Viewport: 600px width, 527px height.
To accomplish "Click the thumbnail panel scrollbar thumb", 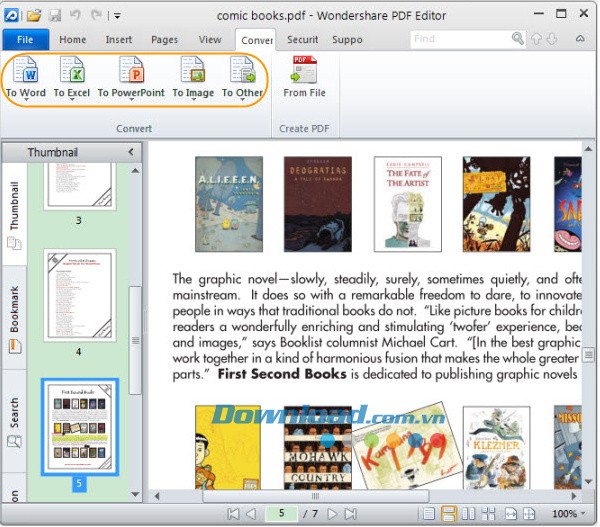I will coord(135,340).
